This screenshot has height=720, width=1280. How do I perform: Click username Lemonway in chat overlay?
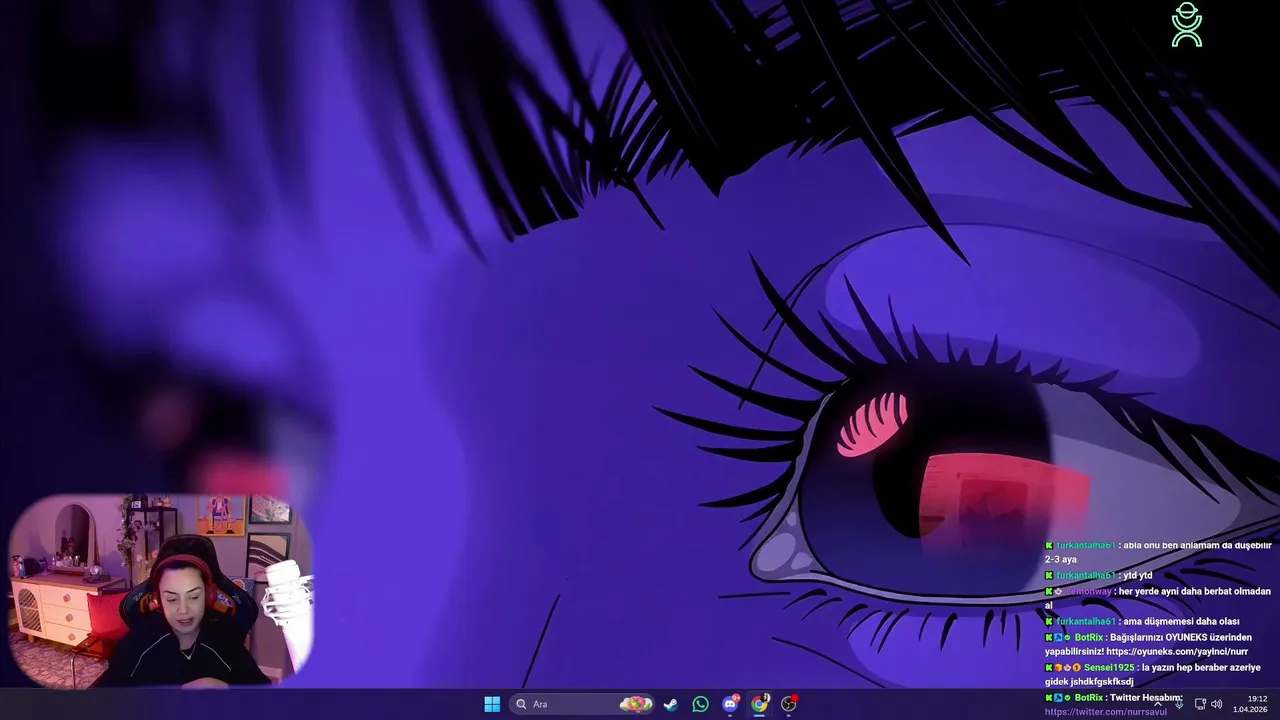1088,591
